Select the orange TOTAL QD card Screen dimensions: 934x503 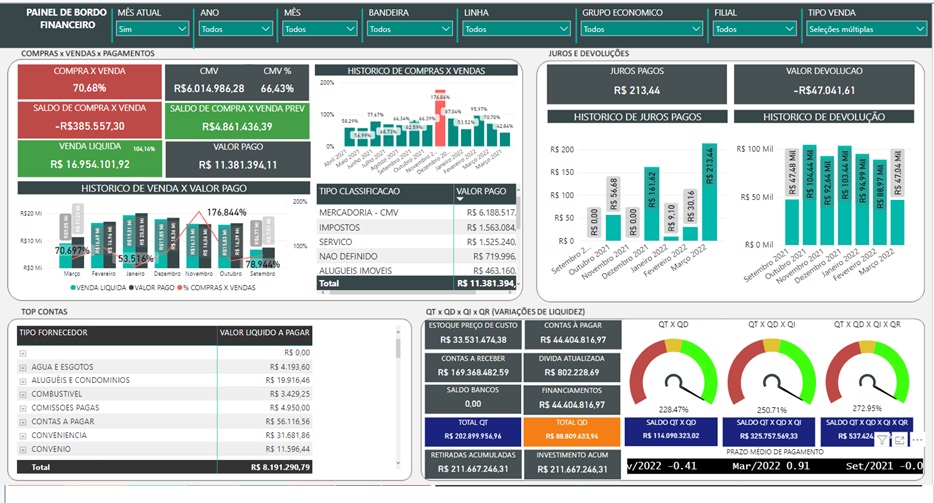[x=572, y=429]
